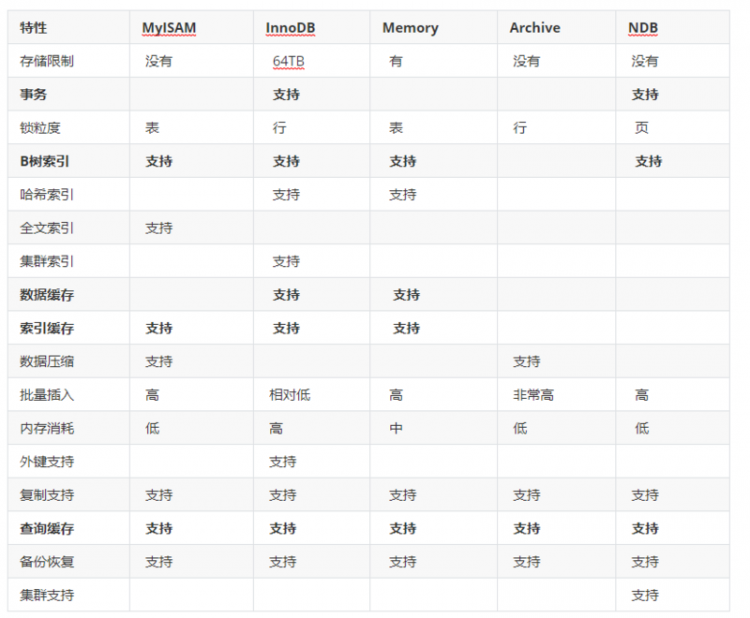
Task: Click 行 under Archive in 锁粒度 row
Action: point(520,128)
